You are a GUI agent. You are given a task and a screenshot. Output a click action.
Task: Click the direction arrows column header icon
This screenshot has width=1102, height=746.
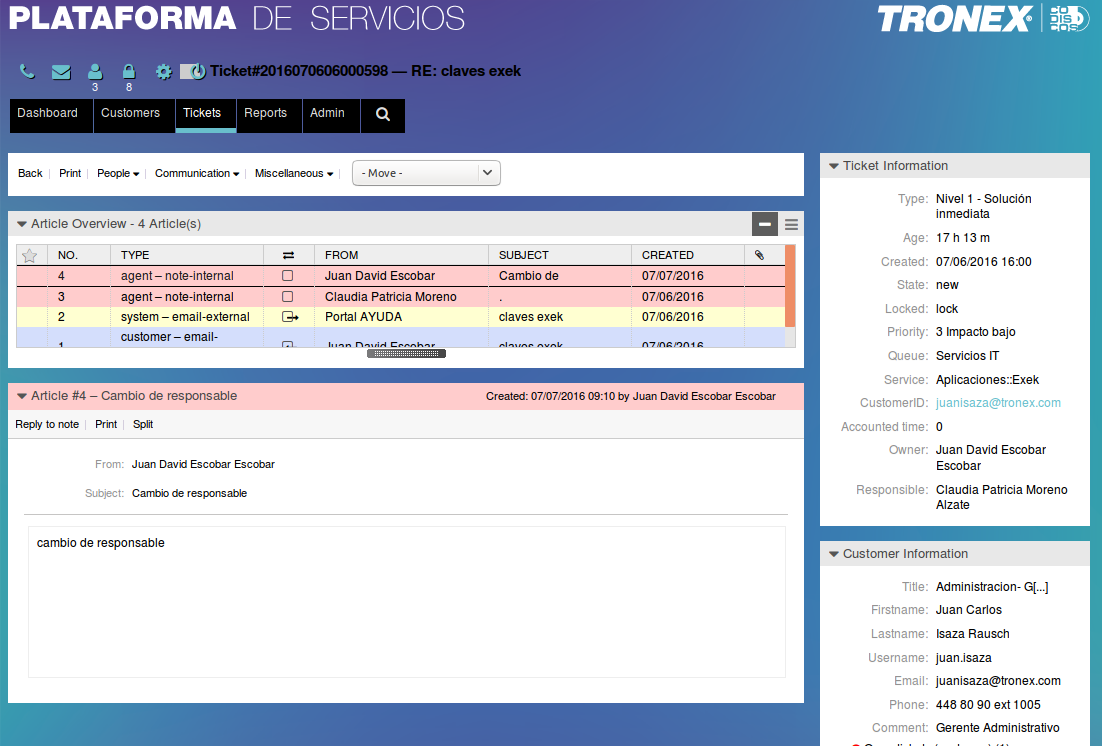click(x=288, y=255)
